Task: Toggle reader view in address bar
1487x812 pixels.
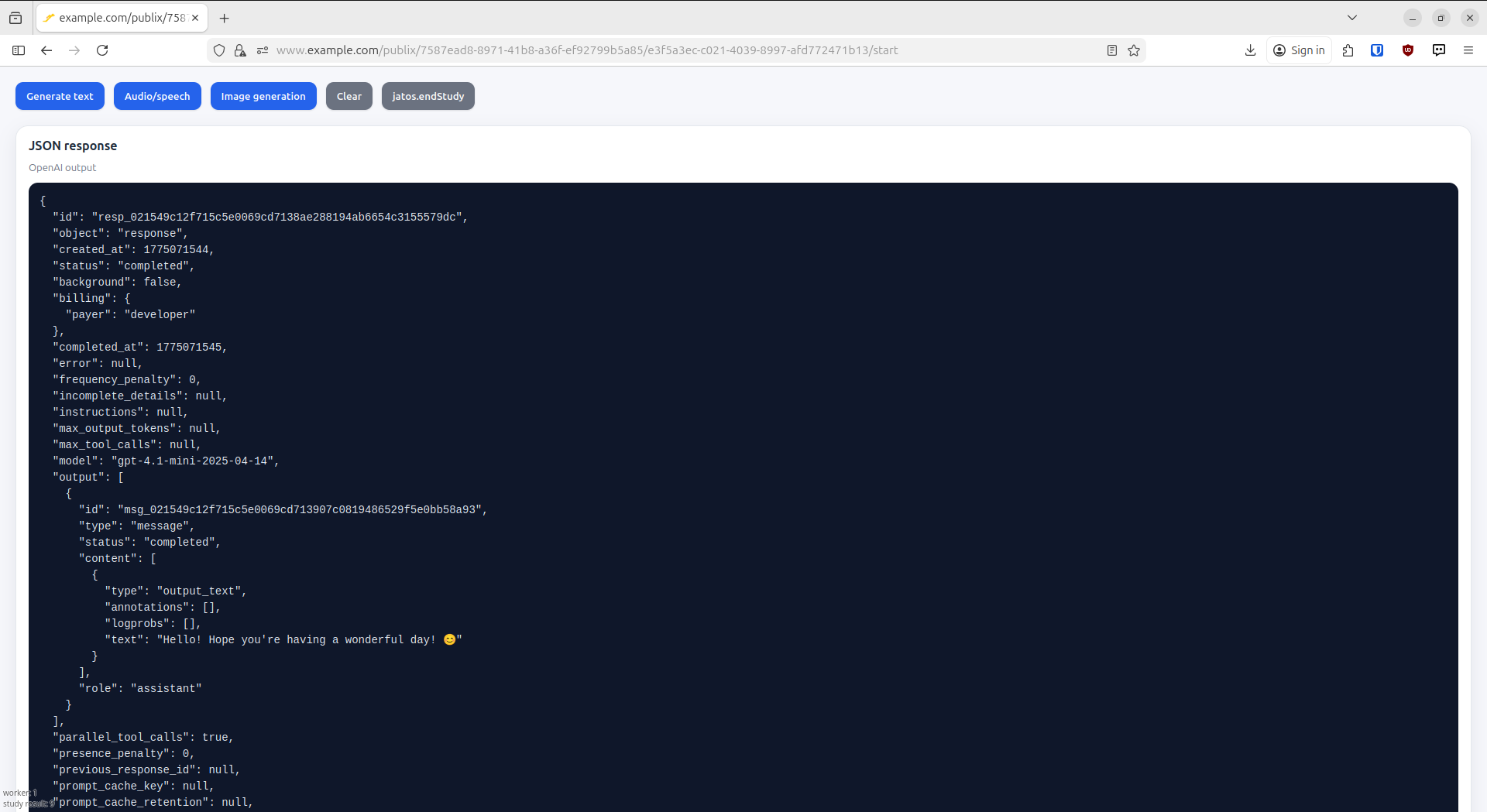Action: click(x=1111, y=50)
